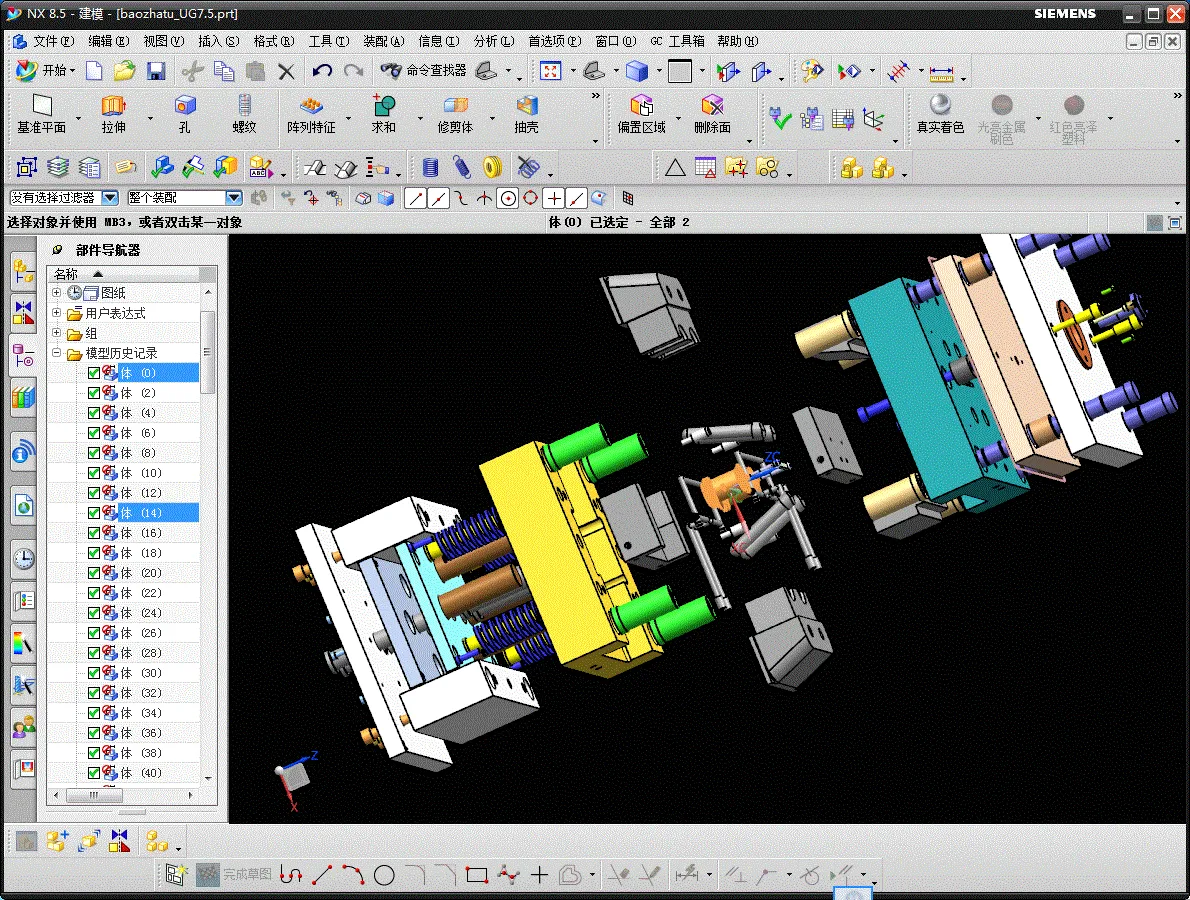Toggle the Snap to Midpoint icon
This screenshot has width=1190, height=900.
[x=439, y=199]
